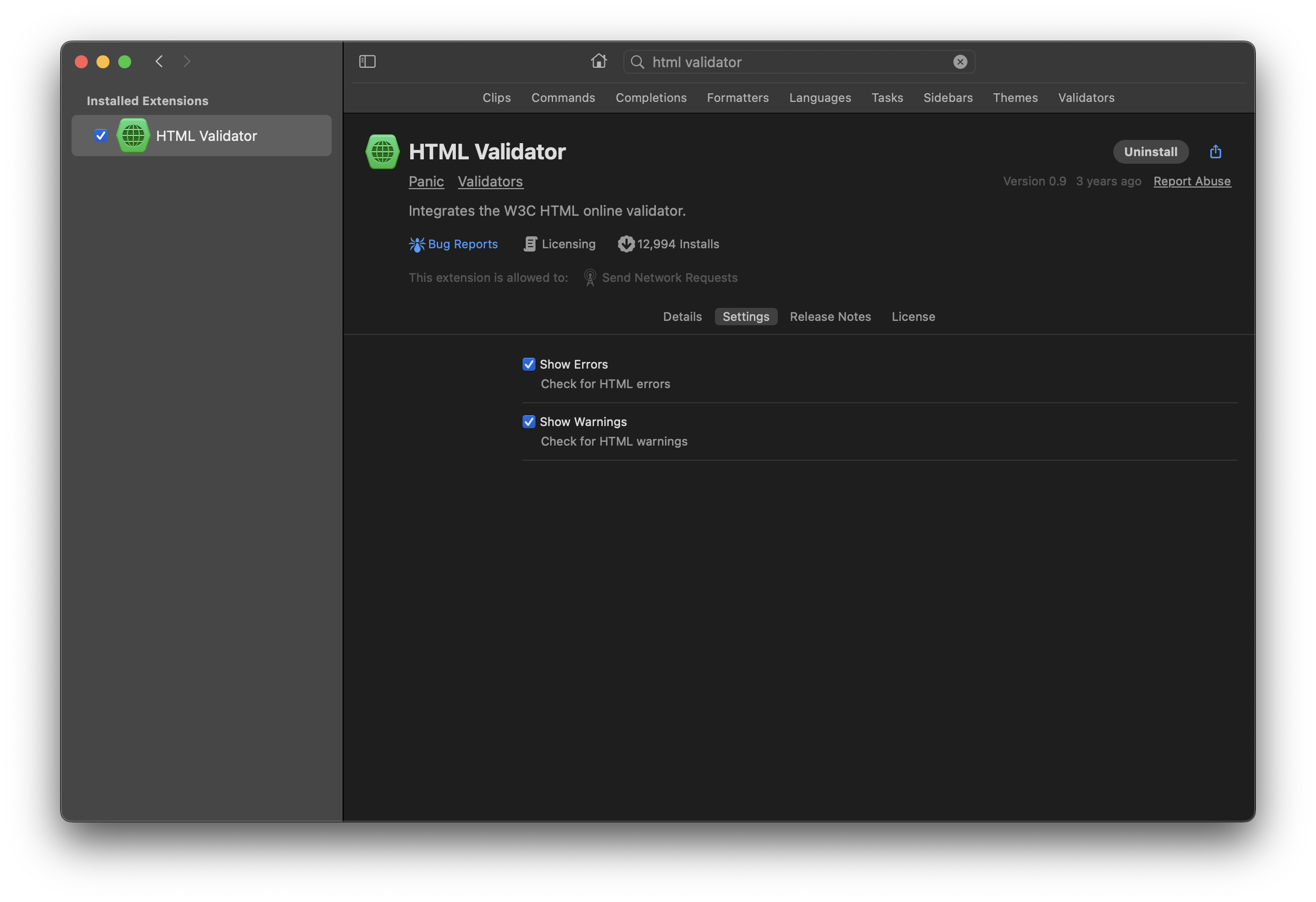Zoom the window with the green button
1316x902 pixels.
pos(125,61)
